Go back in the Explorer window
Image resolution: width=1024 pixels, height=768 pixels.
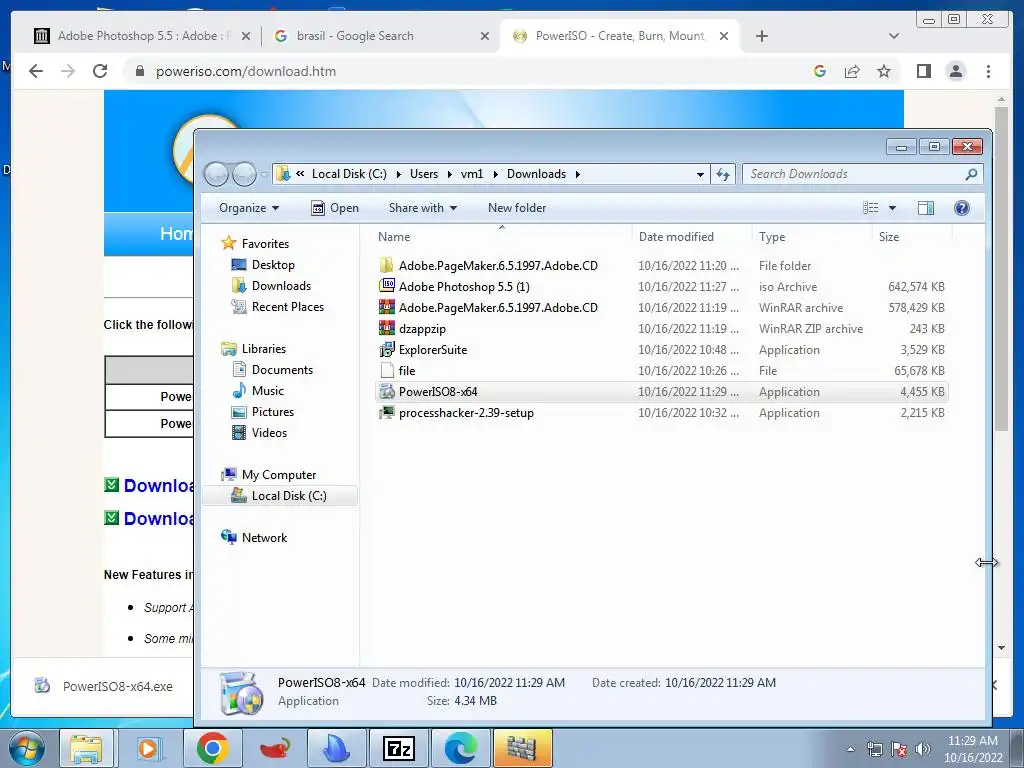(x=216, y=174)
